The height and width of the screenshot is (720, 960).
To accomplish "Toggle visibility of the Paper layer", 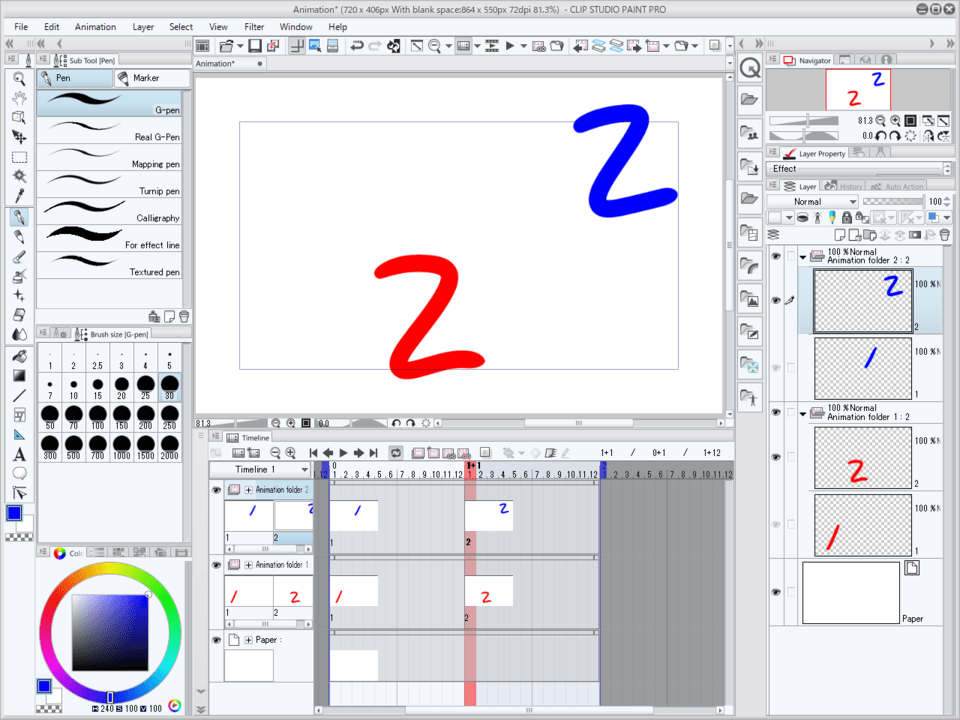I will pos(776,592).
